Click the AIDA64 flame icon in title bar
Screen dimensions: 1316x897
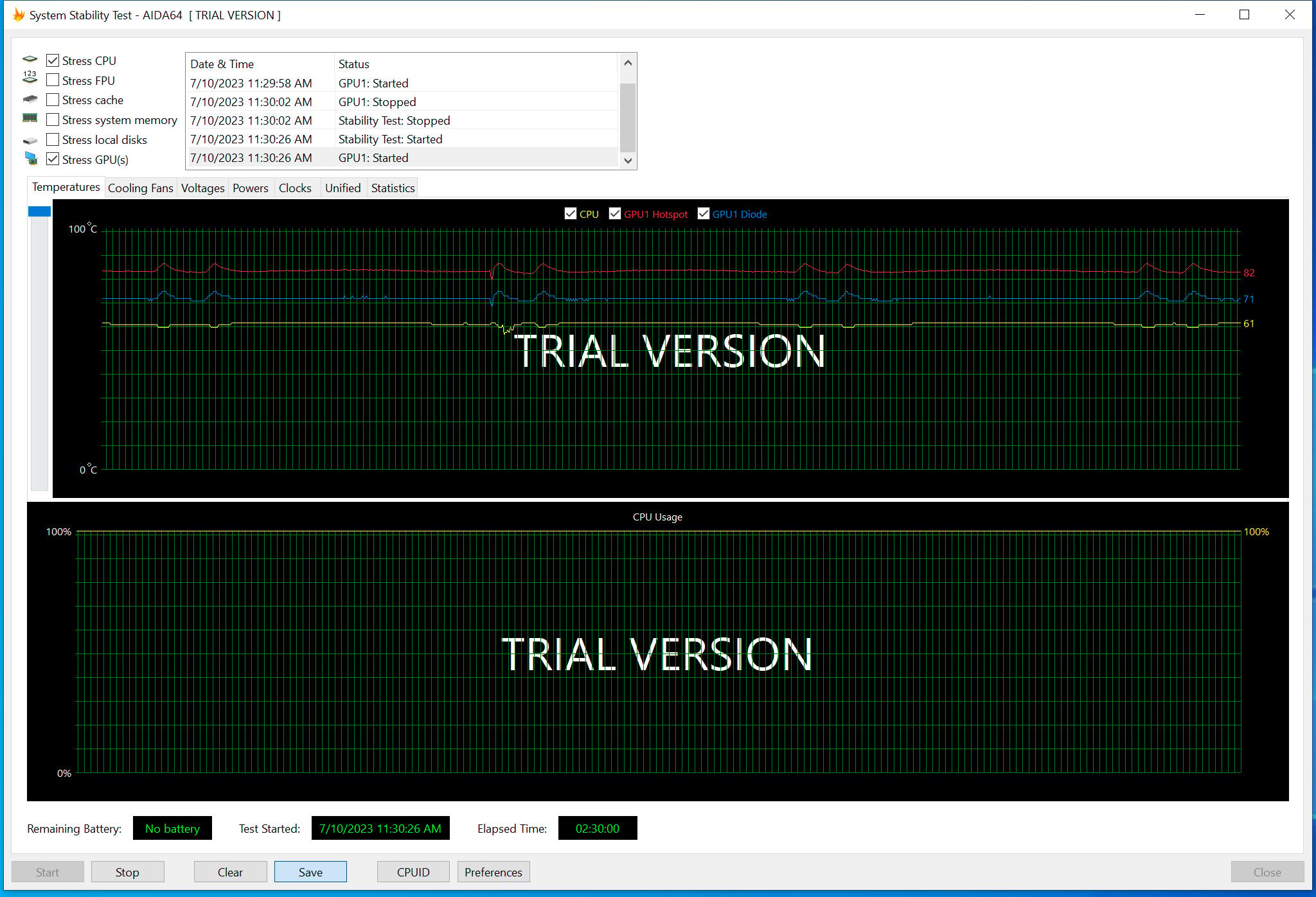point(19,15)
